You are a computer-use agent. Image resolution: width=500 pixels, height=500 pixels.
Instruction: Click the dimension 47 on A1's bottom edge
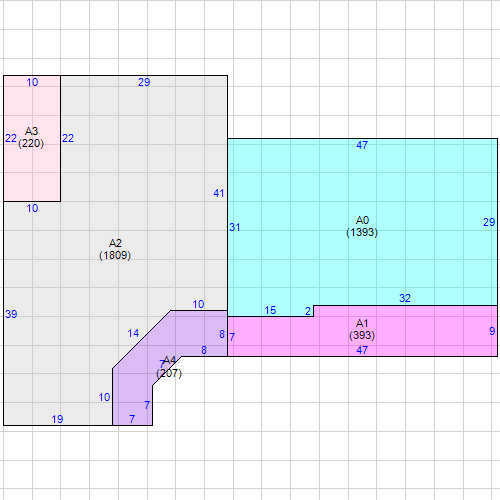(x=362, y=350)
